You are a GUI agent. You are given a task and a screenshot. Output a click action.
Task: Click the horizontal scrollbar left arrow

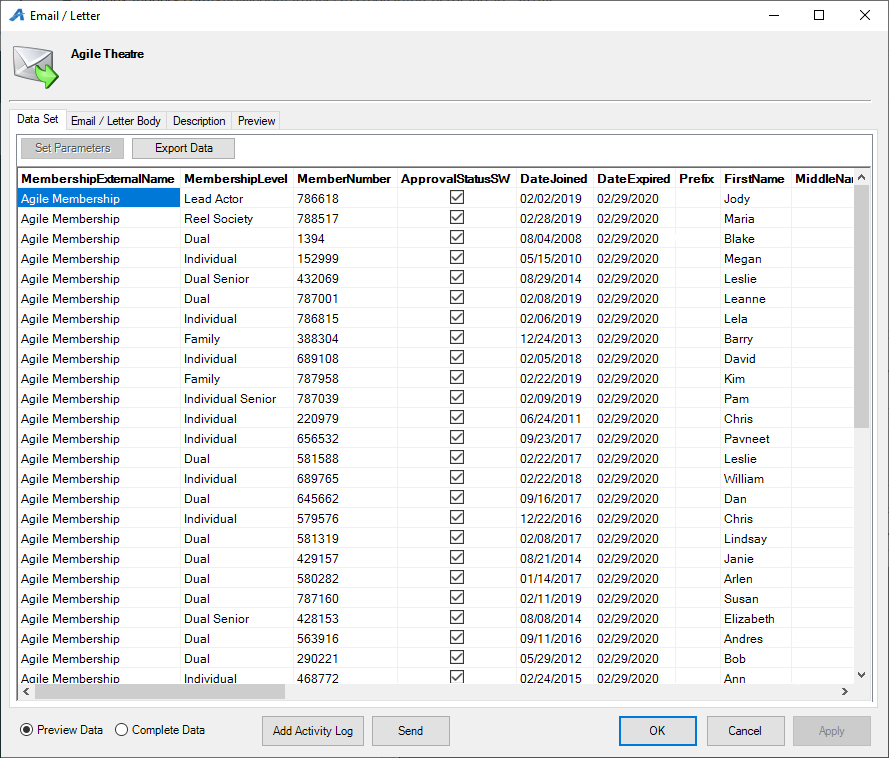click(x=26, y=692)
